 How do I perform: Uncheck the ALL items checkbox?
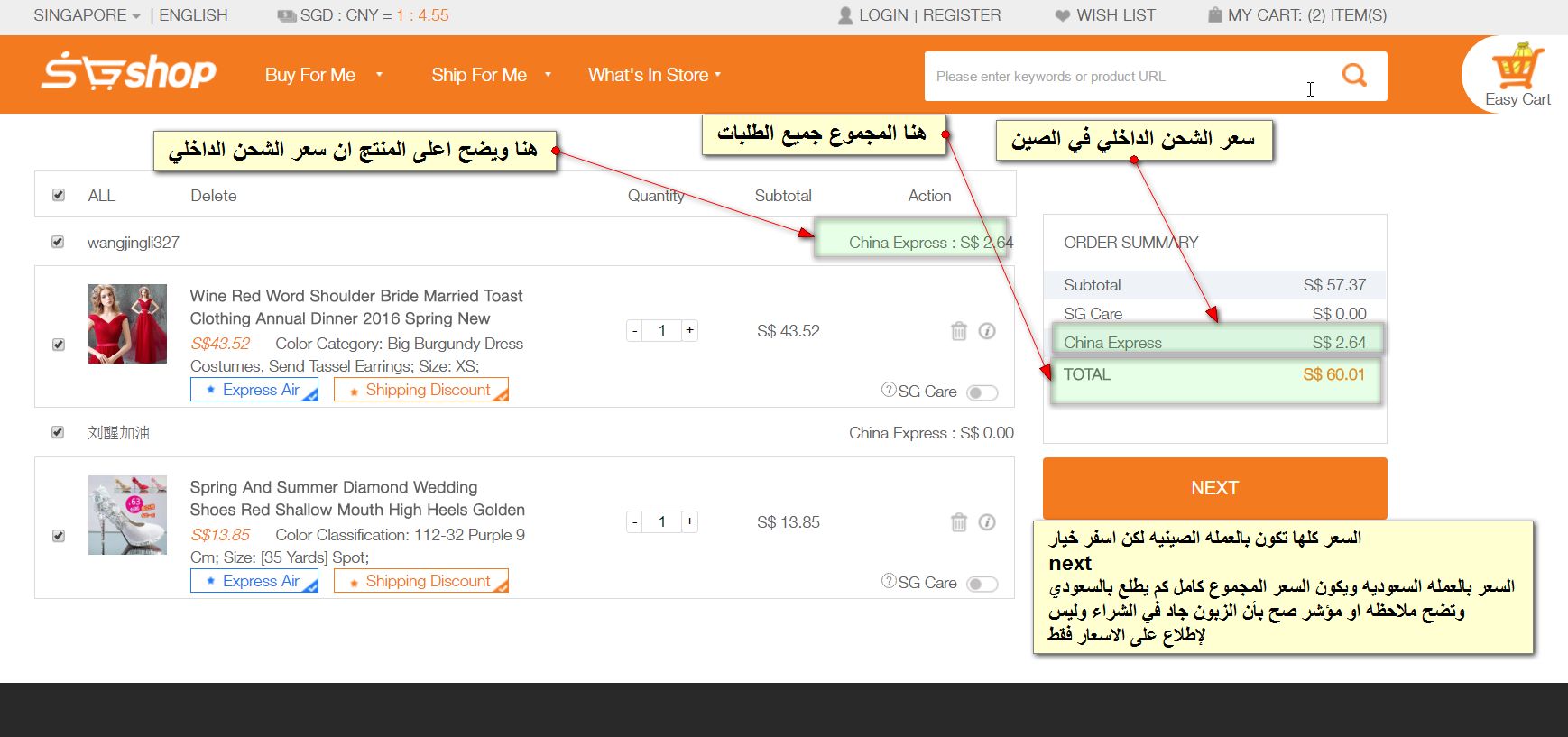[x=59, y=195]
